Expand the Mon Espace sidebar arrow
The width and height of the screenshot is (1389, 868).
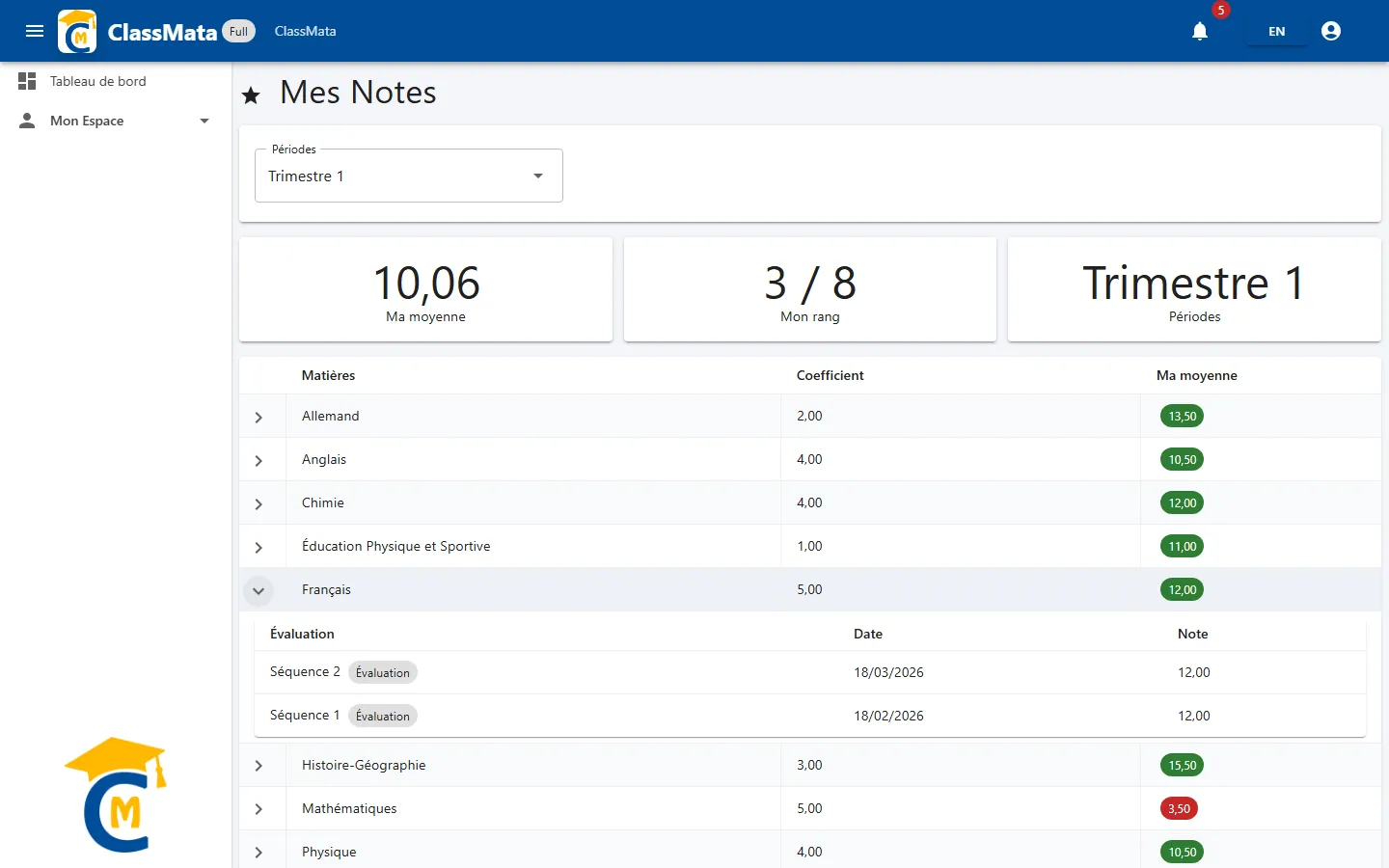(x=204, y=121)
